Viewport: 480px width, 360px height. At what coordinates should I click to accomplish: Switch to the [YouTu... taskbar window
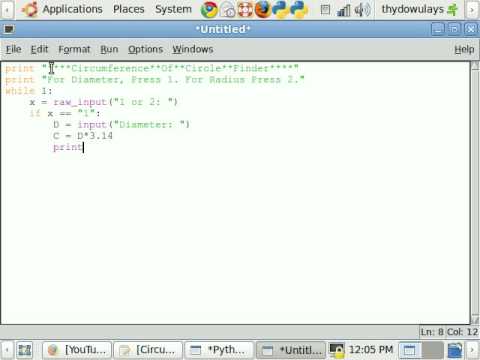(x=77, y=350)
